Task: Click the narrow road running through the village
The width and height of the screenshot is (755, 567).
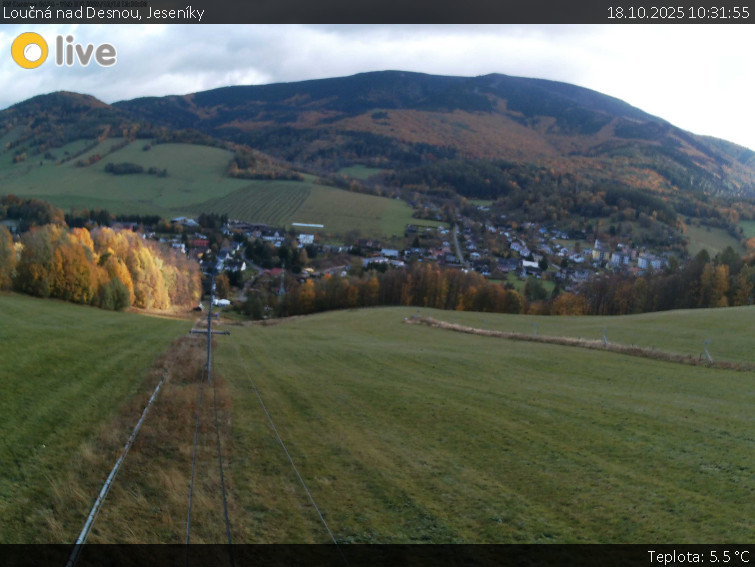Action: [457, 242]
